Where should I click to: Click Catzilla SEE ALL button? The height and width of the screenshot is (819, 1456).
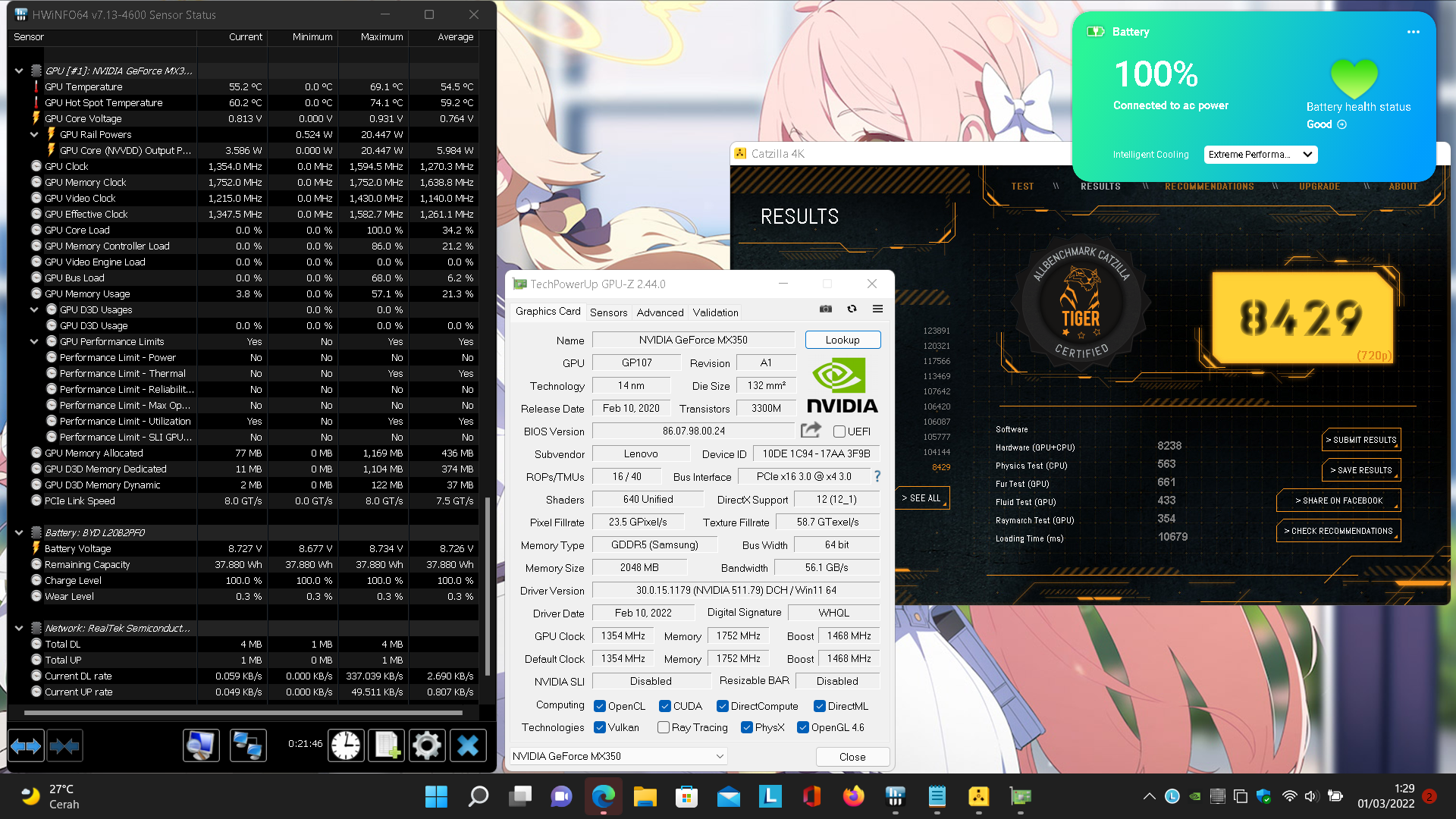(921, 498)
